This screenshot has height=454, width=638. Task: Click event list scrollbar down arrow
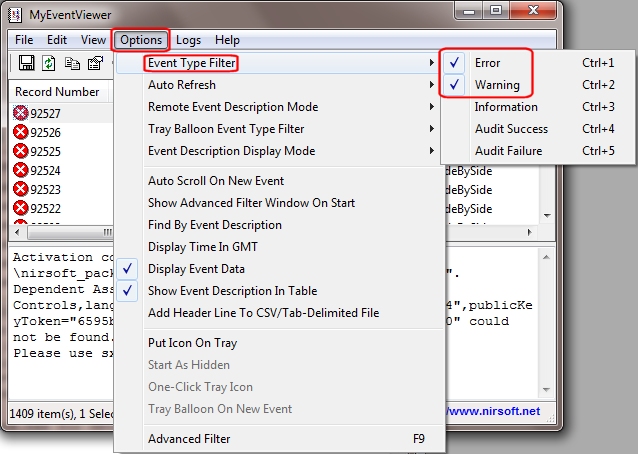coord(547,216)
